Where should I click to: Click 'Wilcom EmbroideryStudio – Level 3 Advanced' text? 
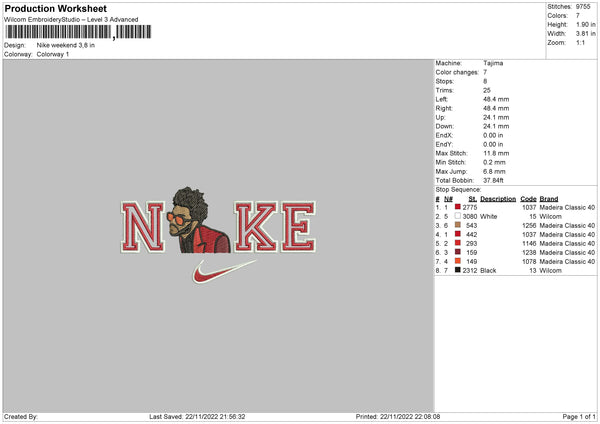click(71, 20)
